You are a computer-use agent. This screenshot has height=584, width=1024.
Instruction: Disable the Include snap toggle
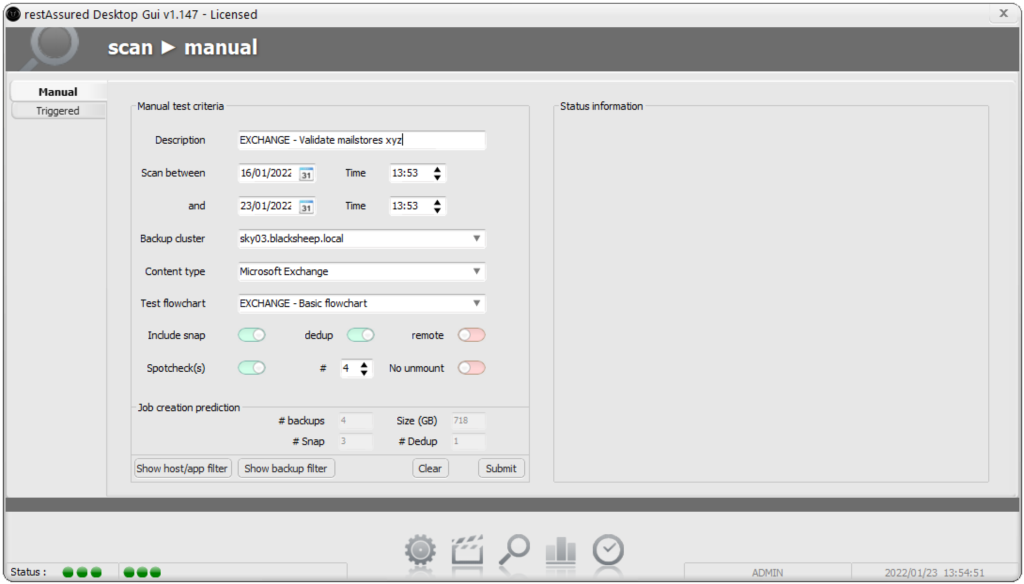coord(251,335)
